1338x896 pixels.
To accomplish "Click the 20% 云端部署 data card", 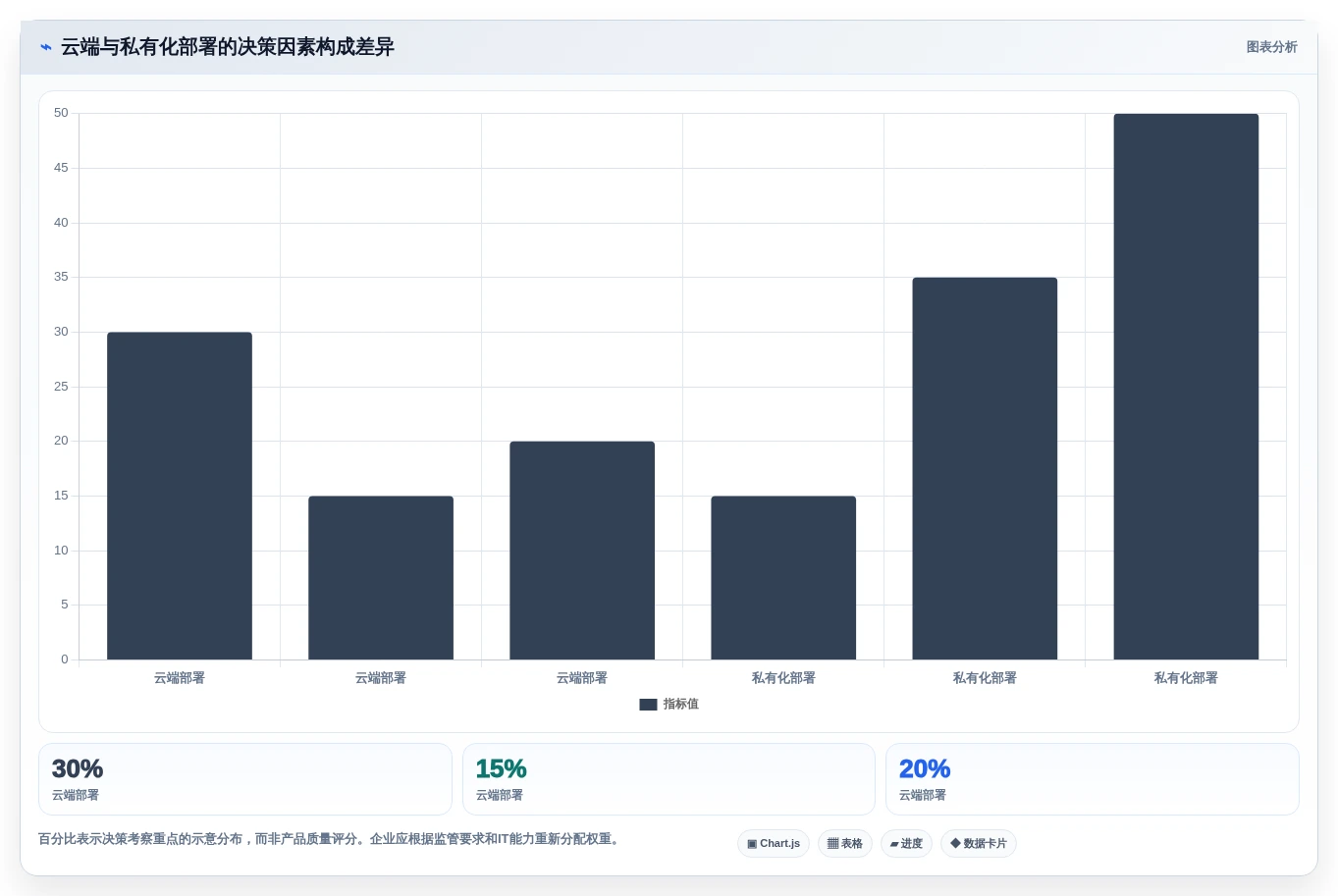I will 1093,779.
